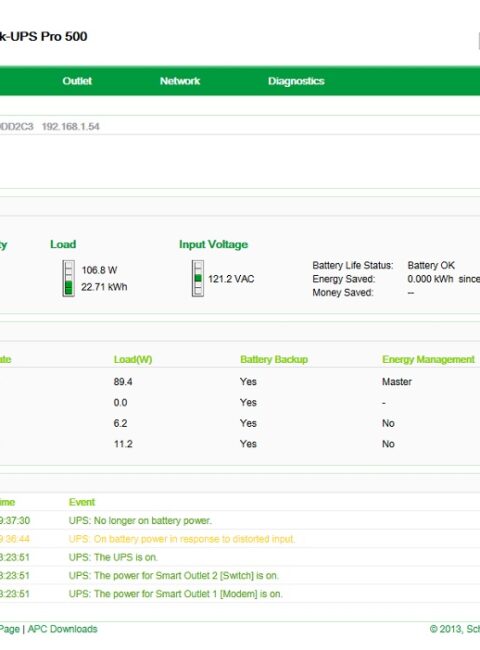The height and width of the screenshot is (650, 480).
Task: Open the Diagnostics tab
Action: [x=296, y=81]
